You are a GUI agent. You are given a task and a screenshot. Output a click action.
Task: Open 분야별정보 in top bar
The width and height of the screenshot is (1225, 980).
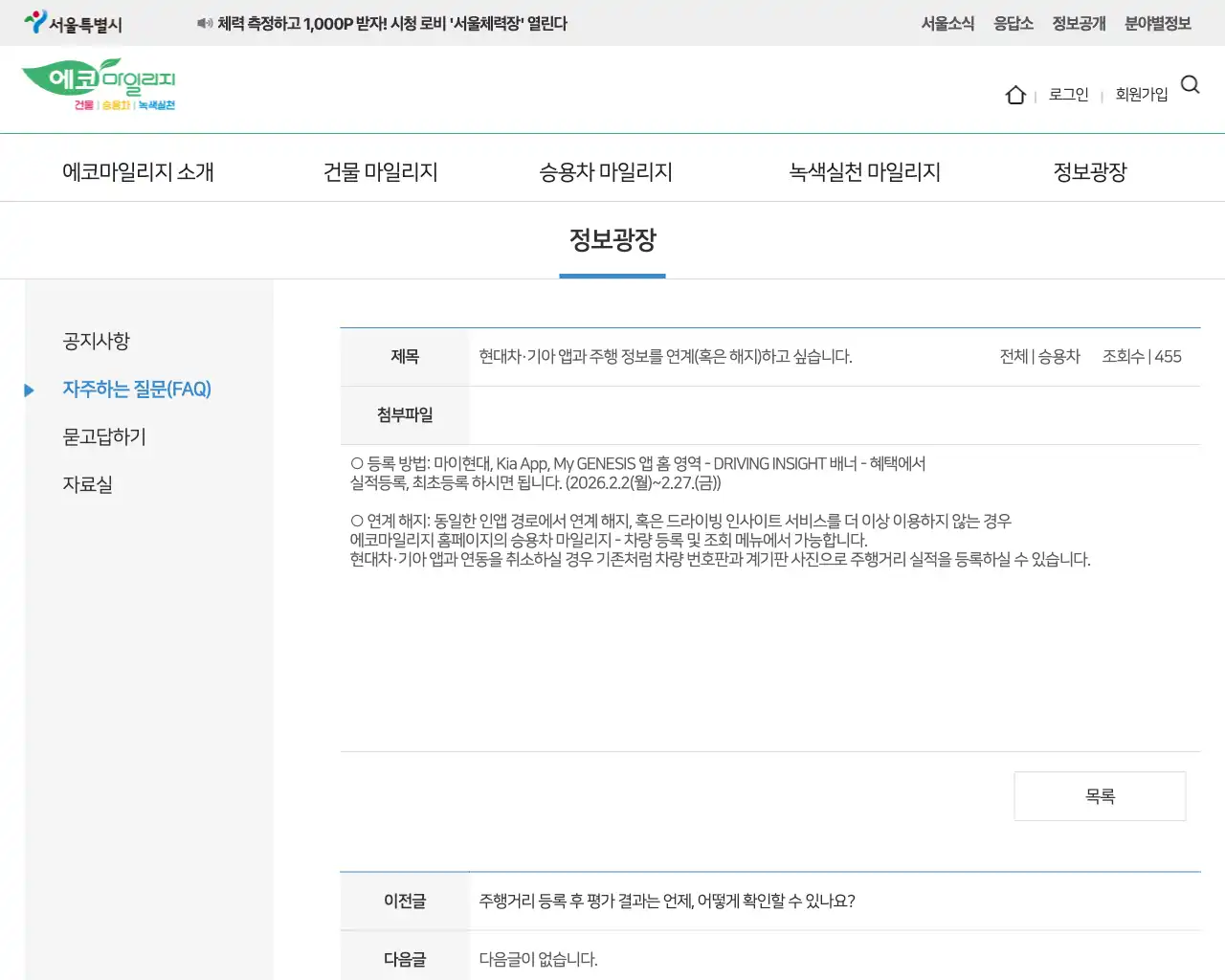click(1158, 23)
